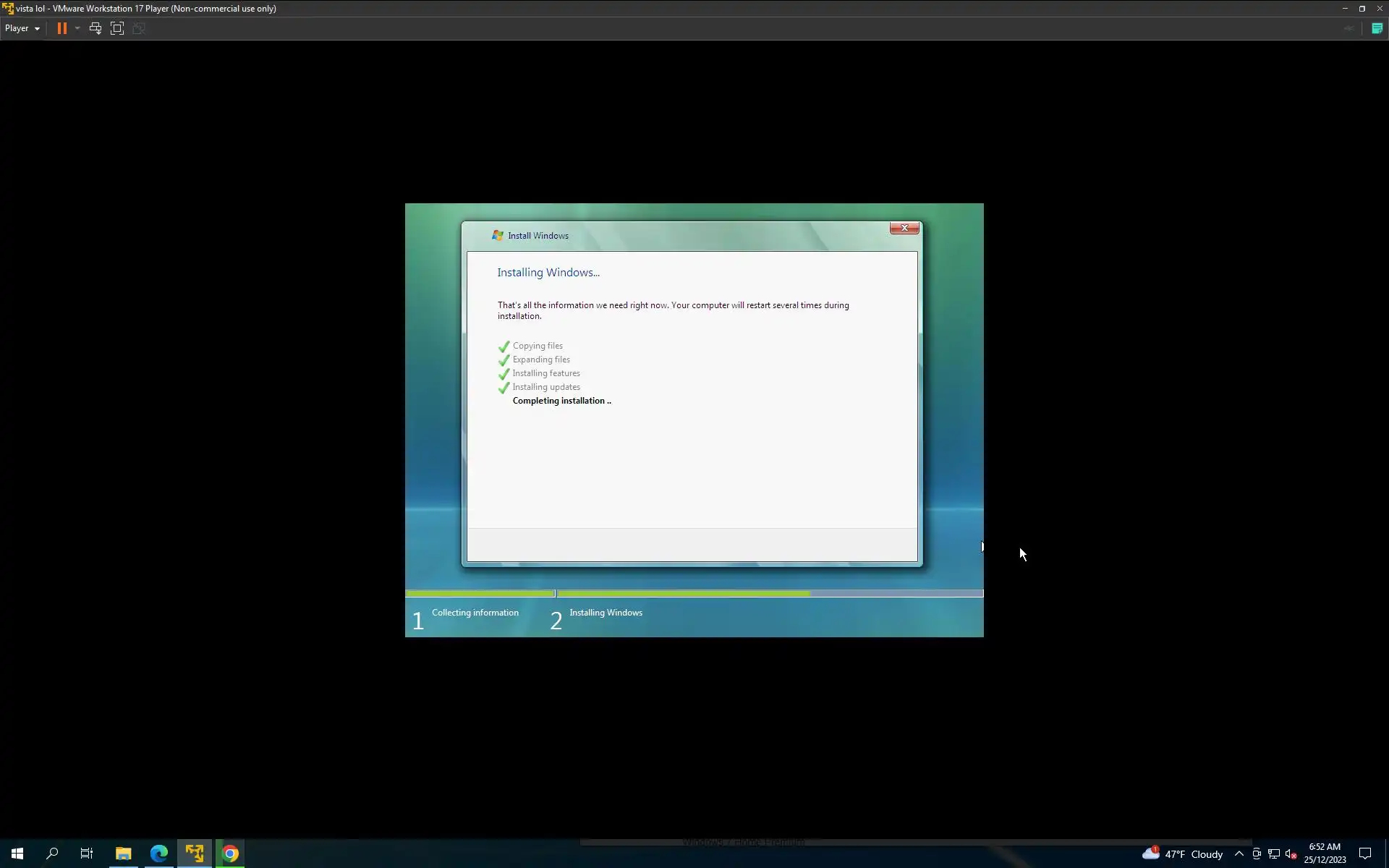Expand the power options arrow beside pause
This screenshot has height=868, width=1389.
[77, 28]
